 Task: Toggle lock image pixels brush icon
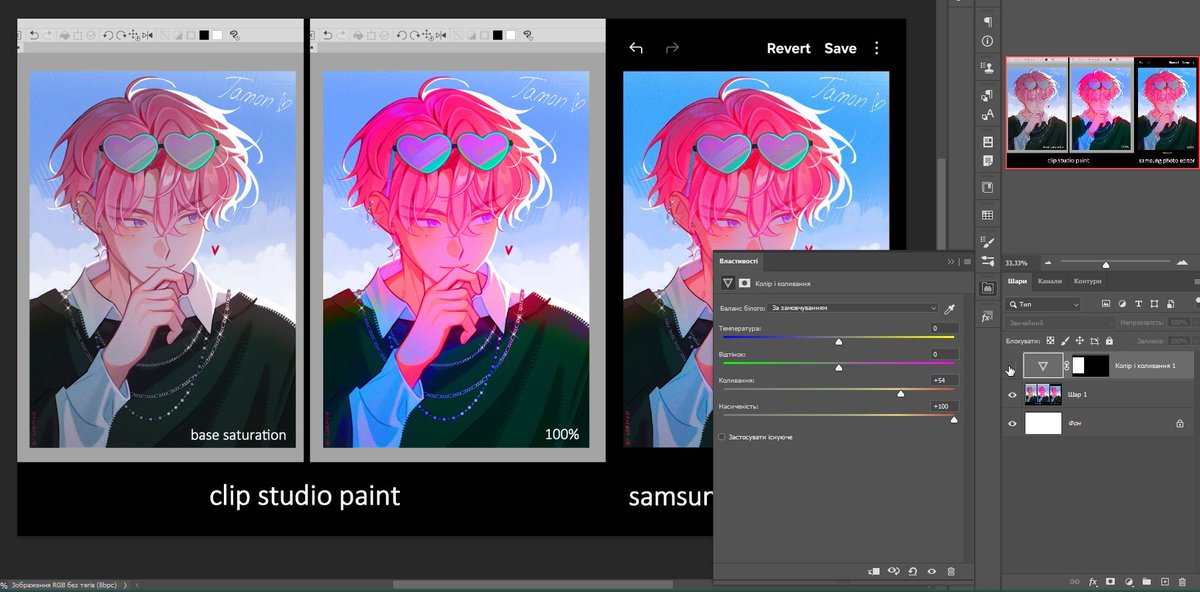coord(1065,341)
